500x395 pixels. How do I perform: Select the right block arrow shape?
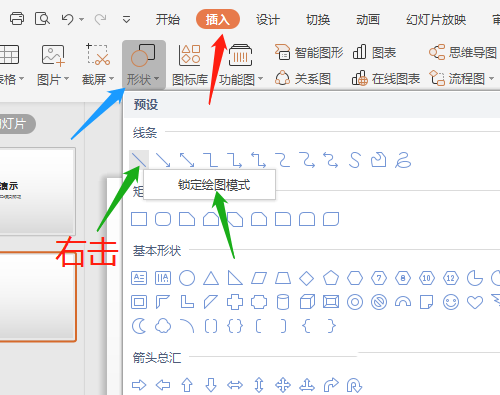[x=139, y=385]
